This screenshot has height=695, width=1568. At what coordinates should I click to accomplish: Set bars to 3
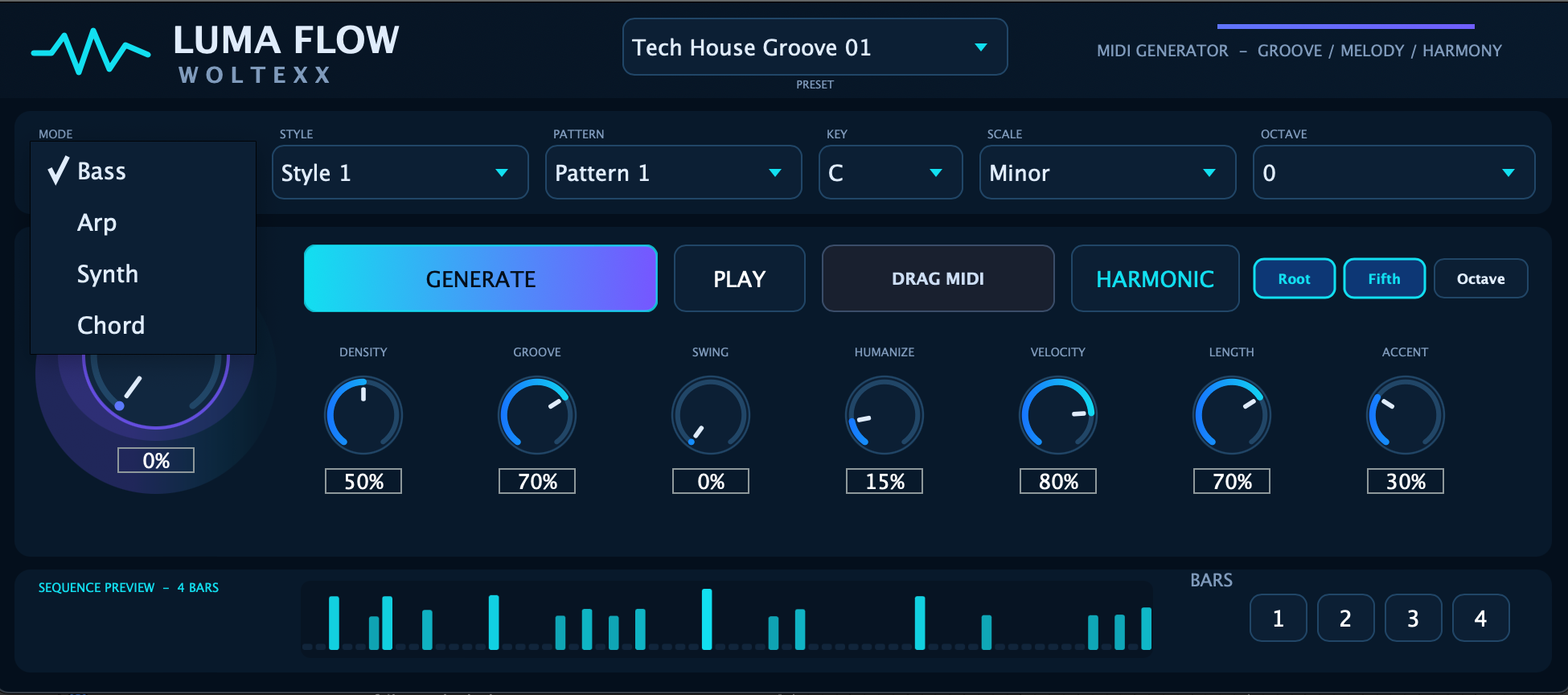click(x=1414, y=618)
